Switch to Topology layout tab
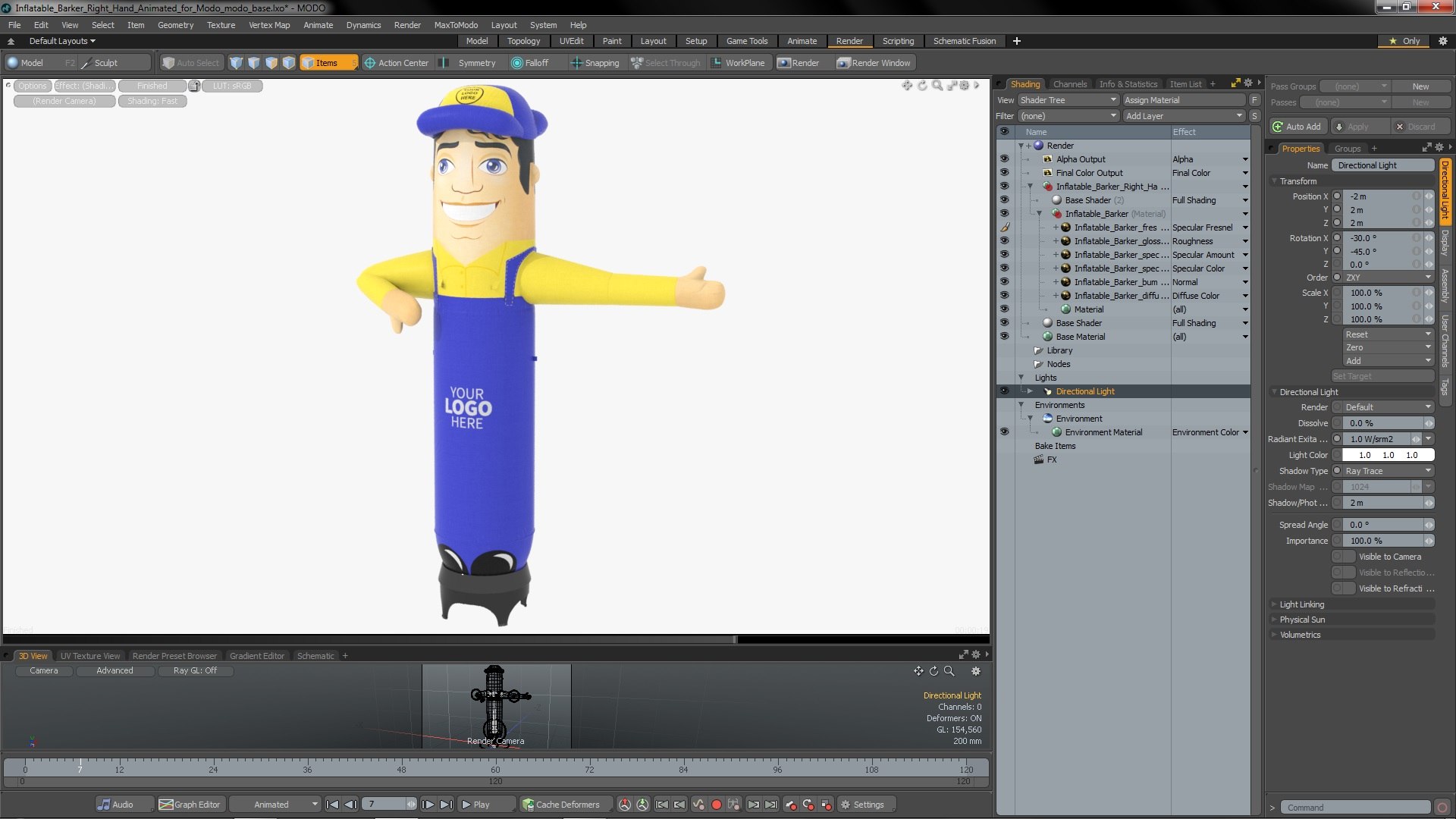The height and width of the screenshot is (819, 1456). [x=523, y=41]
